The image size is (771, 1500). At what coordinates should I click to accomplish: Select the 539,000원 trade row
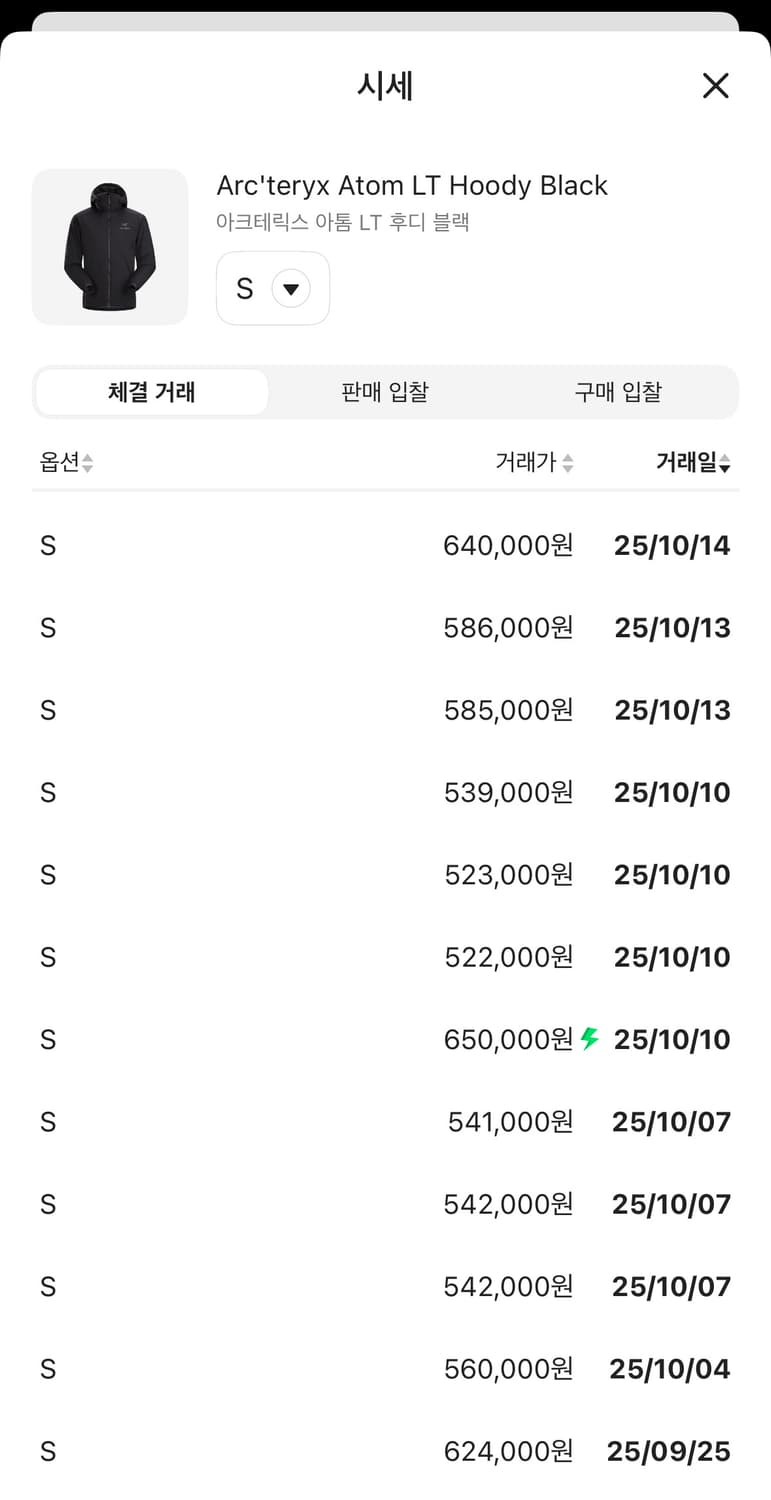(385, 793)
